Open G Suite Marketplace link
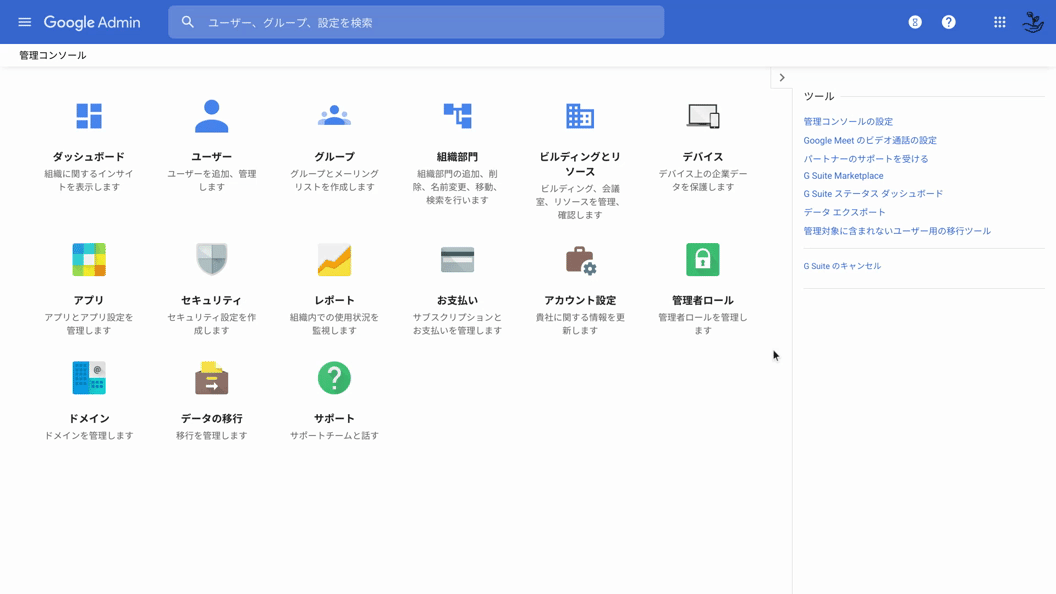Screen dimensions: 1056x594 (843, 176)
